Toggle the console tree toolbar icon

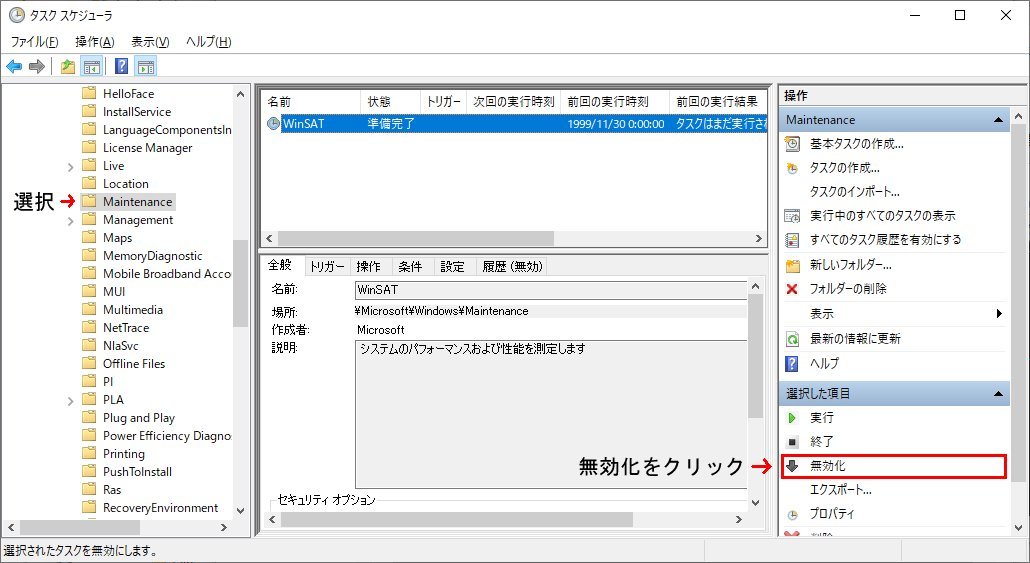point(91,67)
